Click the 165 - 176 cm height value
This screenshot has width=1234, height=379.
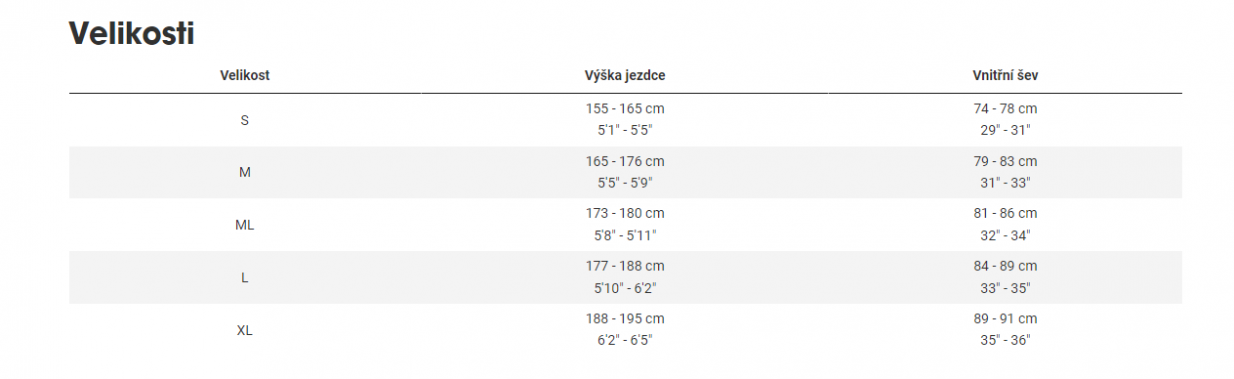(625, 161)
